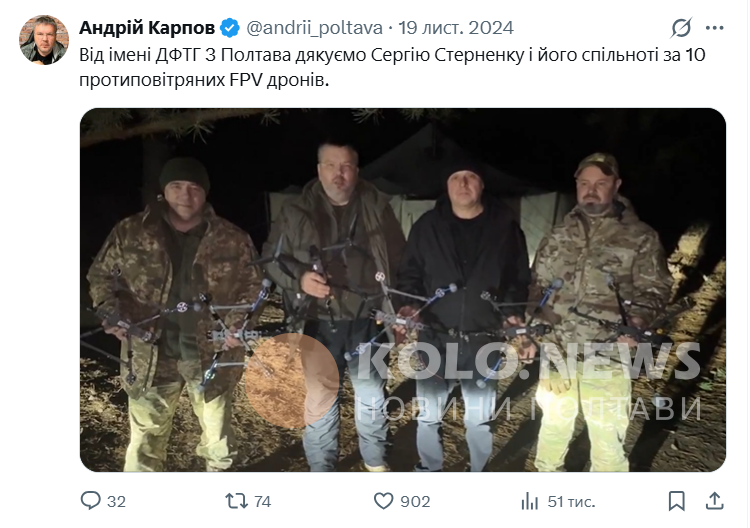Click the like count 902

point(415,501)
